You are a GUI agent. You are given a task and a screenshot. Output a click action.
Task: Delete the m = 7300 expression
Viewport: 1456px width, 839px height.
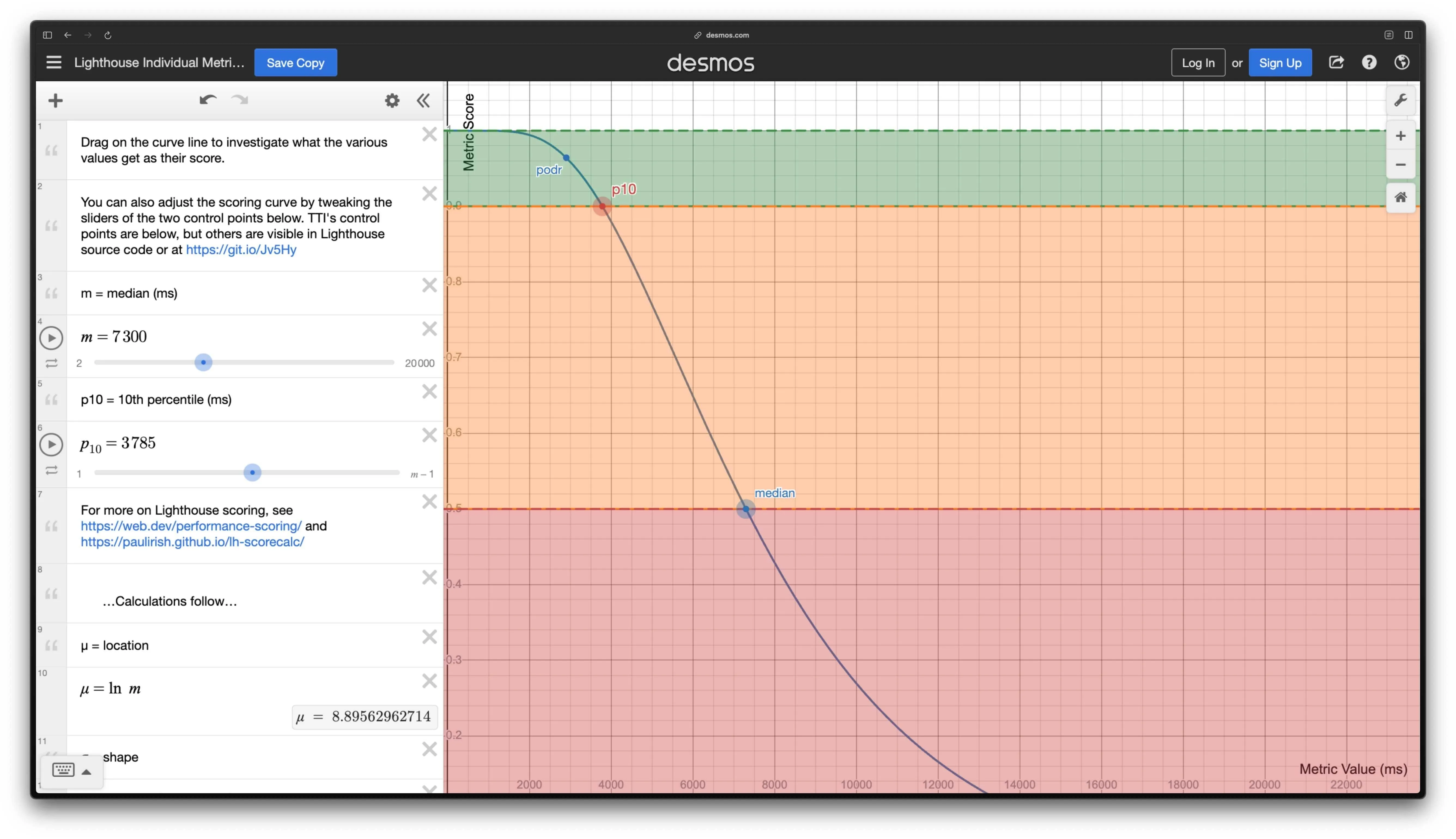click(x=429, y=328)
